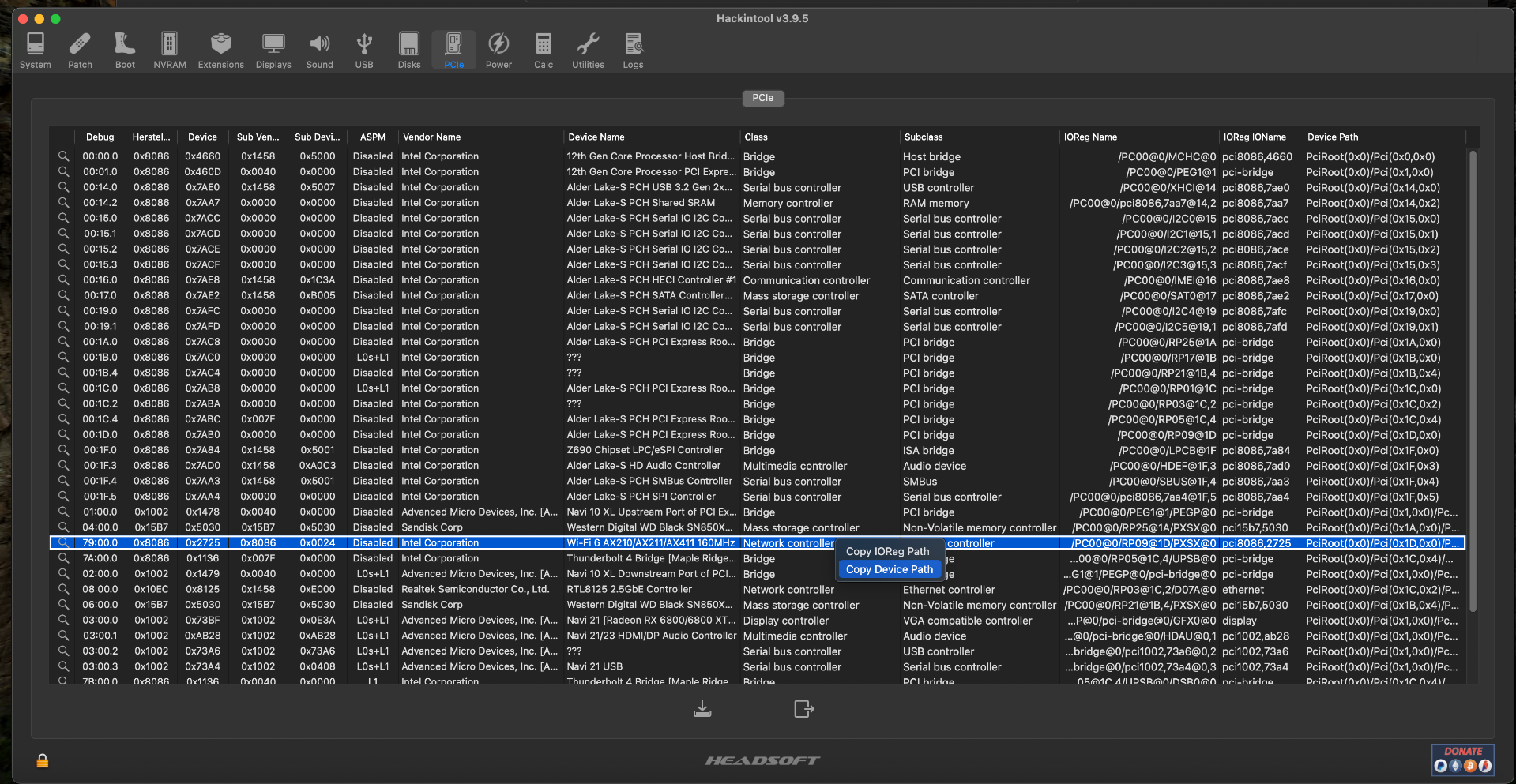Choose Copy IOReg Path from context menu
Screen dimensions: 1516x784
pyautogui.click(x=887, y=551)
